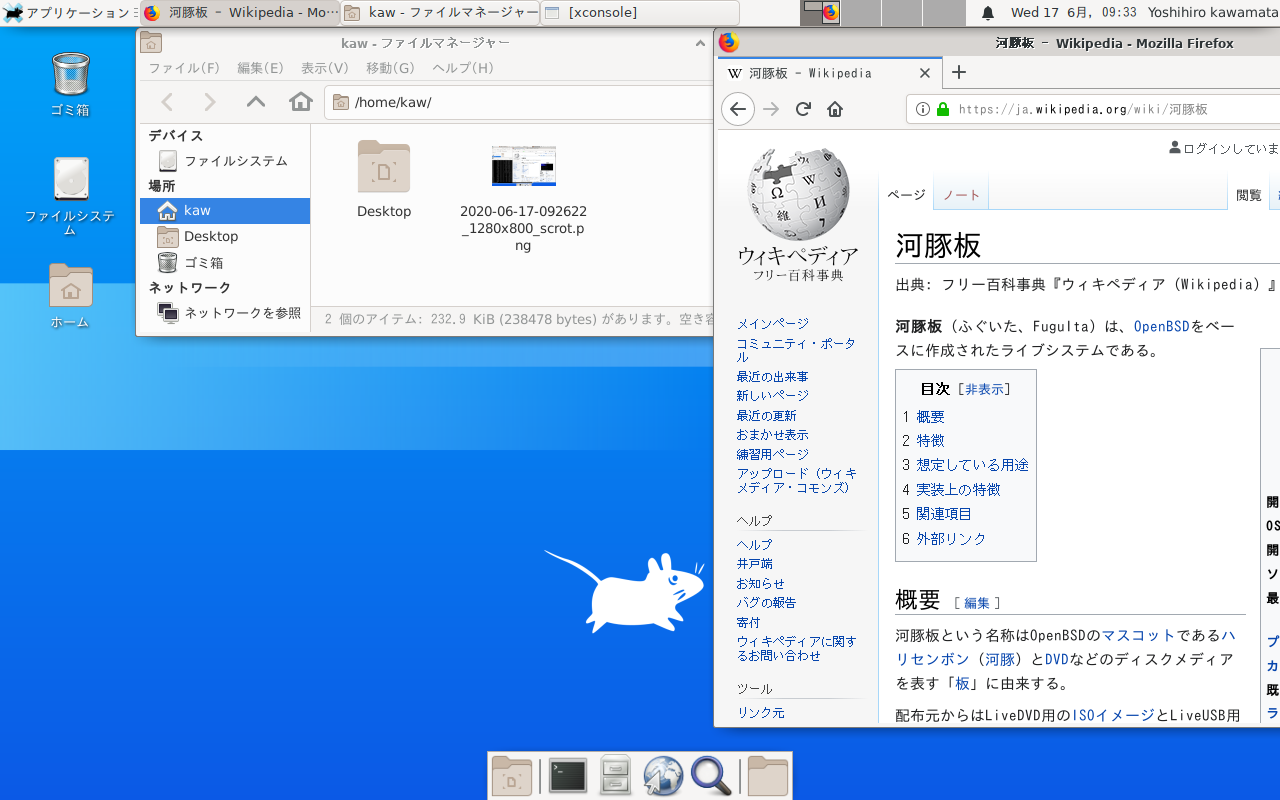Launch web browser globe icon in dock

[x=663, y=776]
